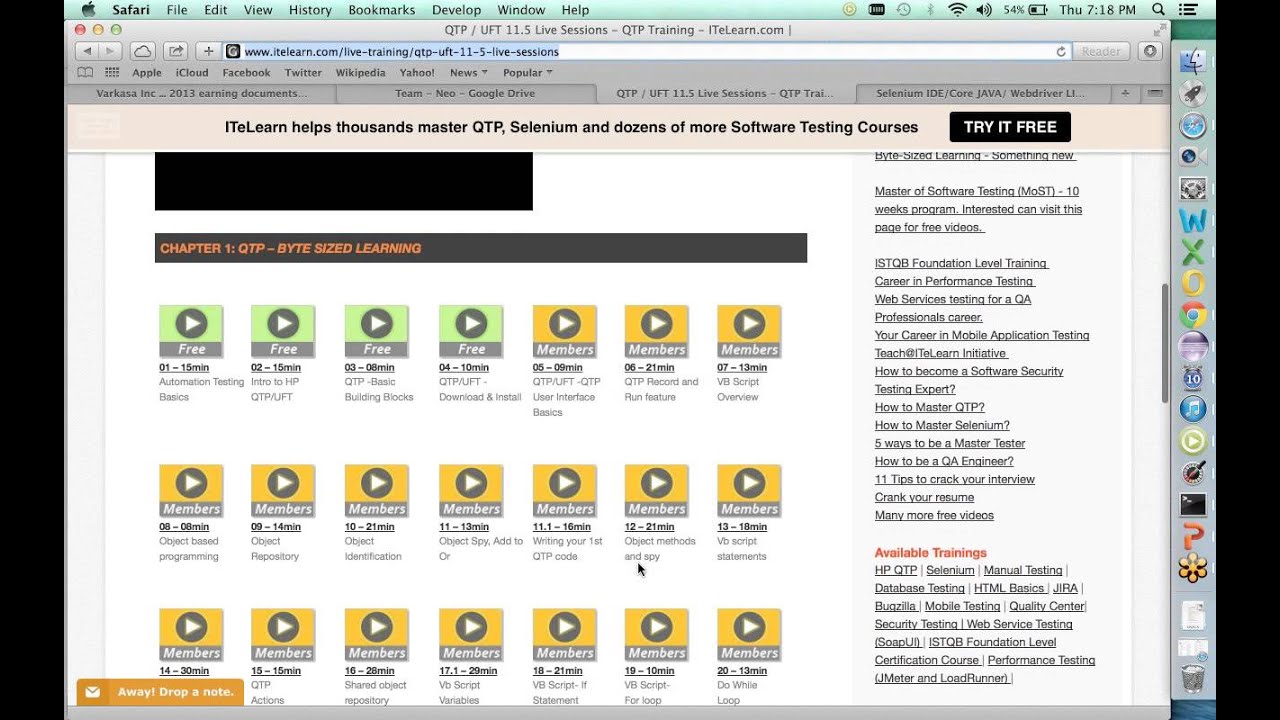
Task: Click Away! Drop a note button
Action: coord(160,692)
